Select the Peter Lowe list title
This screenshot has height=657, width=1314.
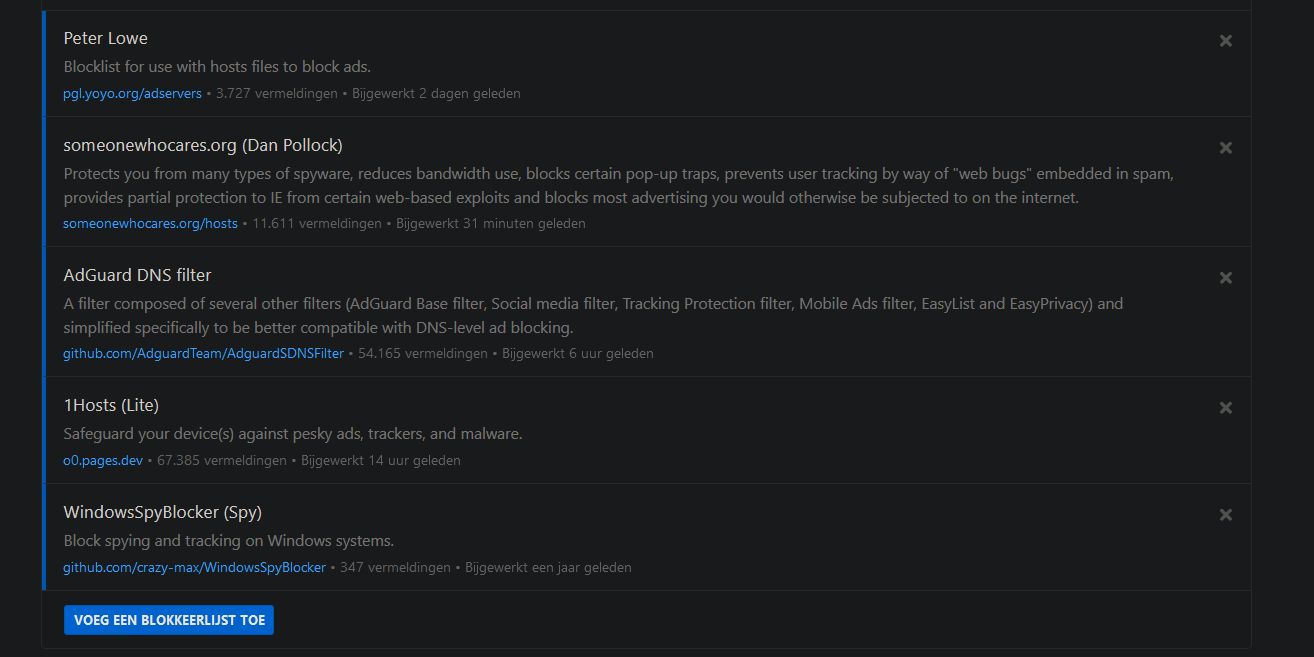pos(105,38)
